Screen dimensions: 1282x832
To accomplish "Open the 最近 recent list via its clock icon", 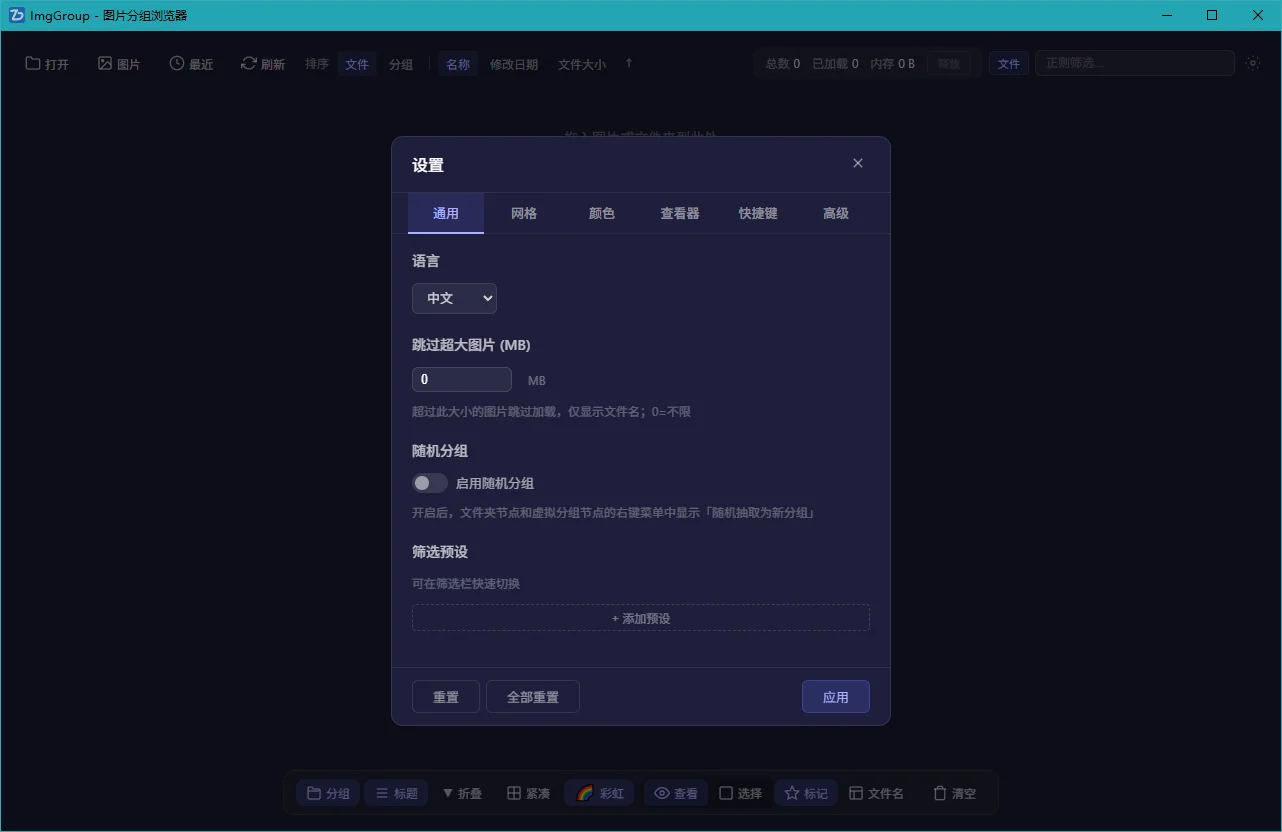I will (177, 64).
